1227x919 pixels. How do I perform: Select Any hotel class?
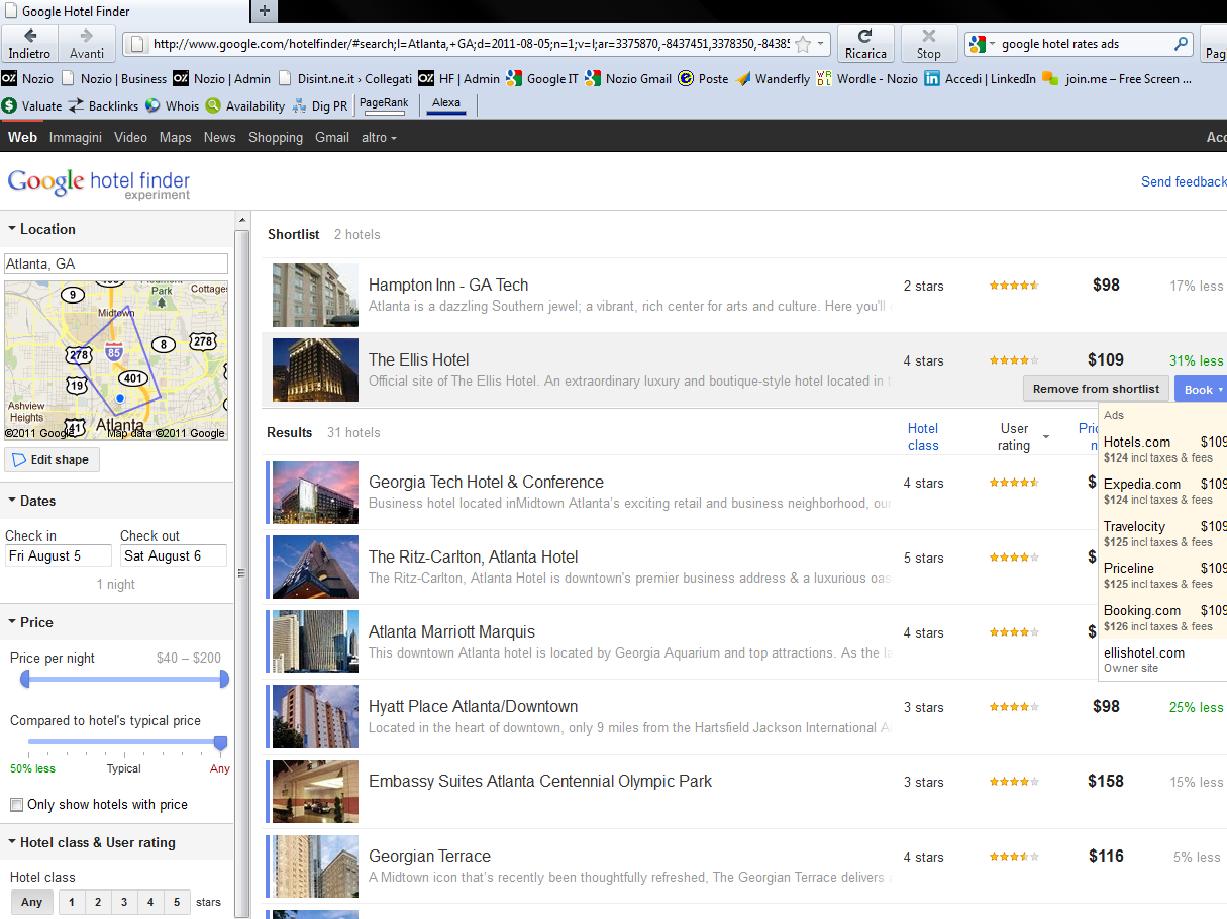click(x=32, y=902)
